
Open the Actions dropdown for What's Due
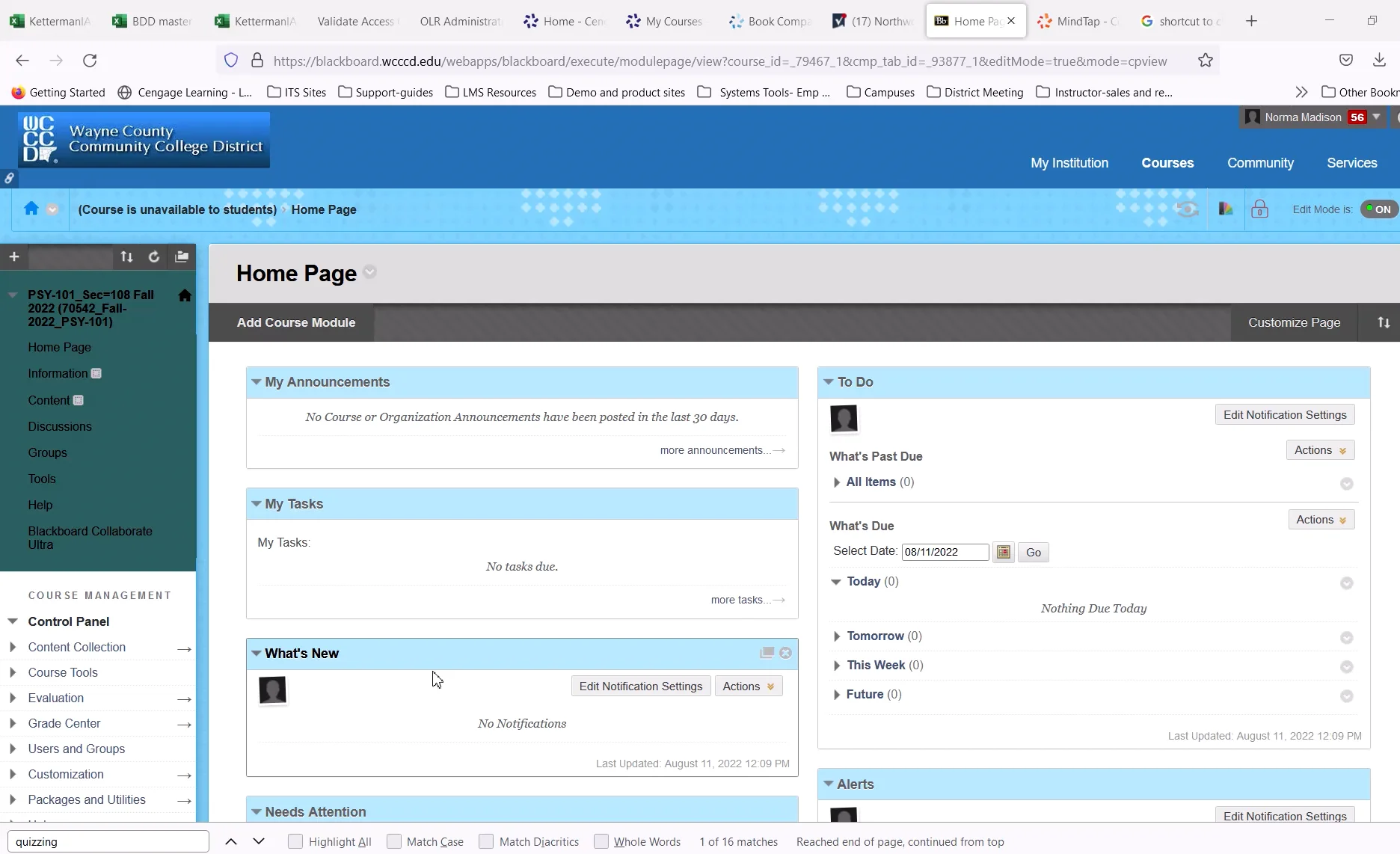(1320, 519)
